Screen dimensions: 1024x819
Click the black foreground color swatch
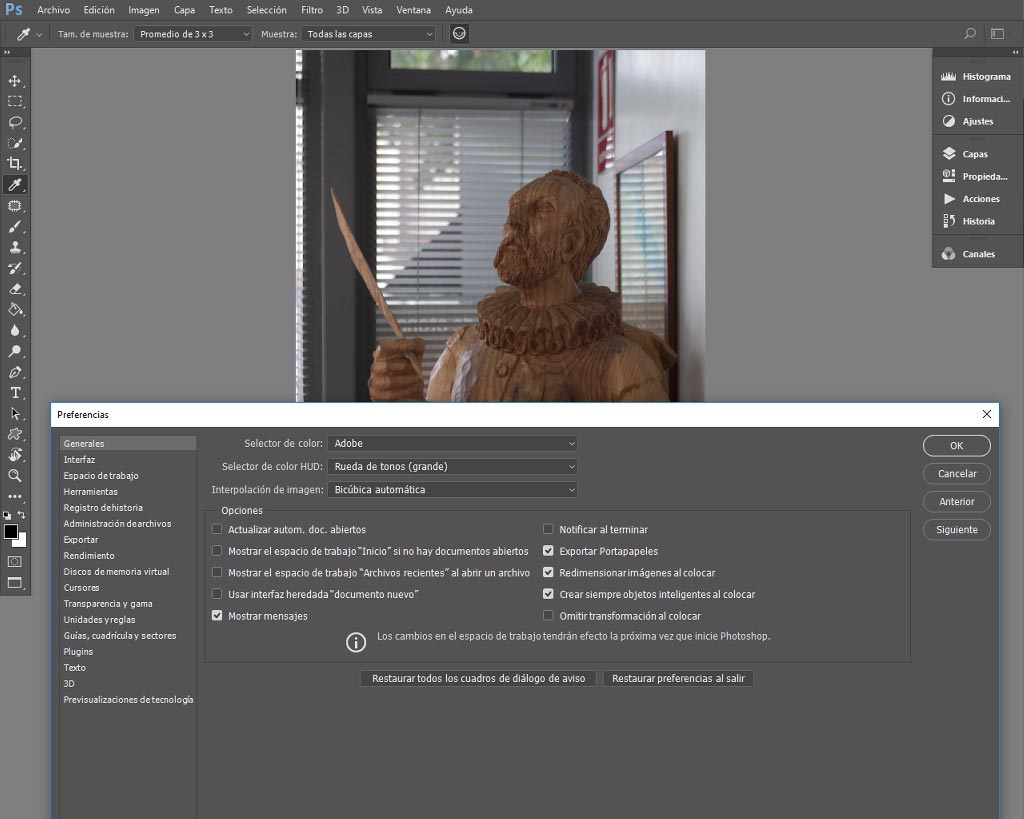(10, 532)
